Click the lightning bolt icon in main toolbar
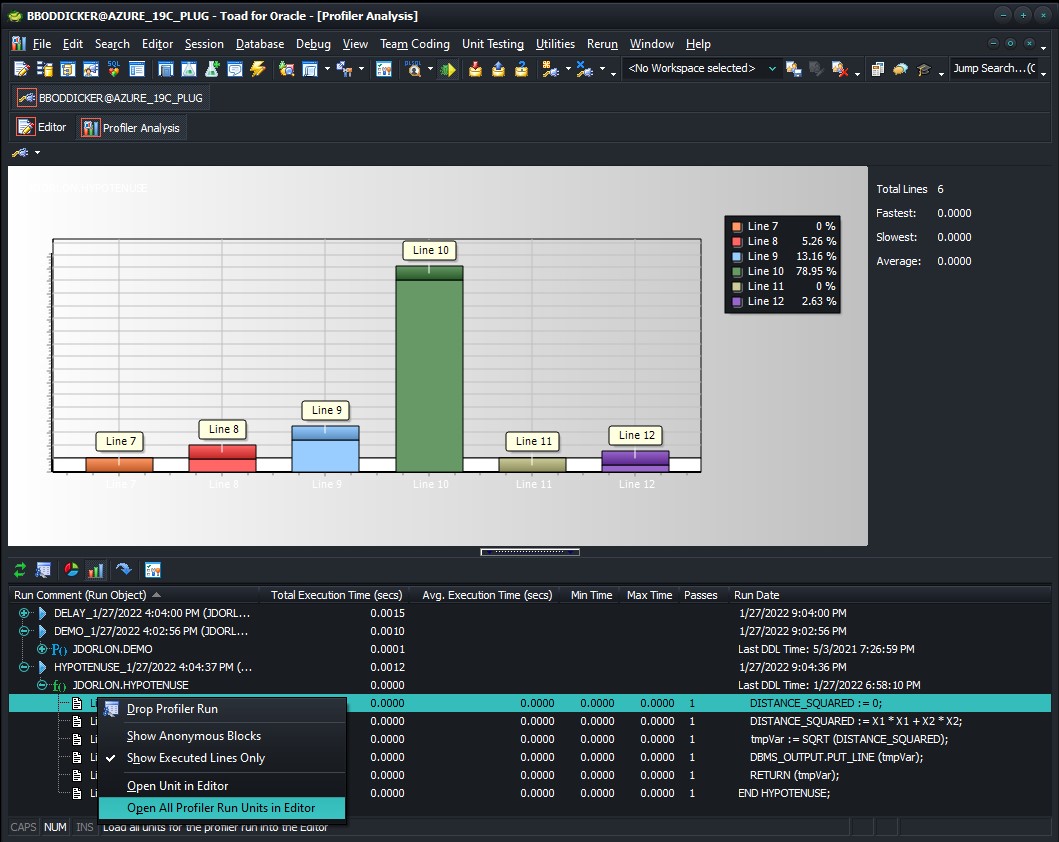Screen dimensions: 1059x842 pos(258,69)
